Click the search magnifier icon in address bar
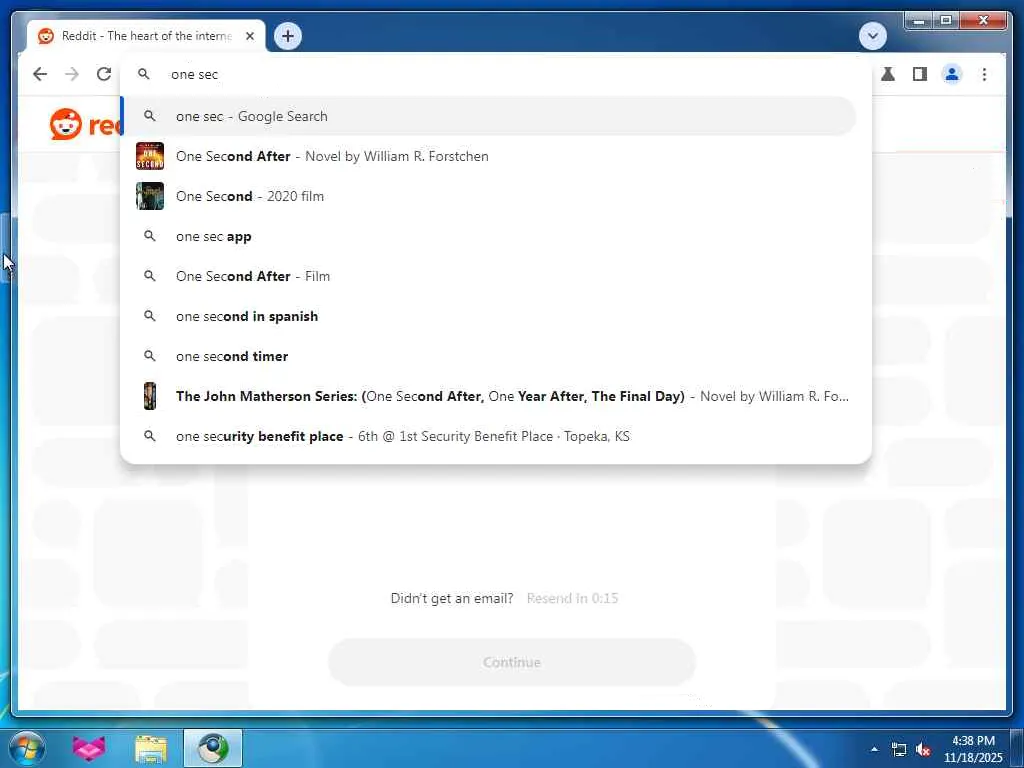Viewport: 1024px width, 768px height. pos(144,74)
